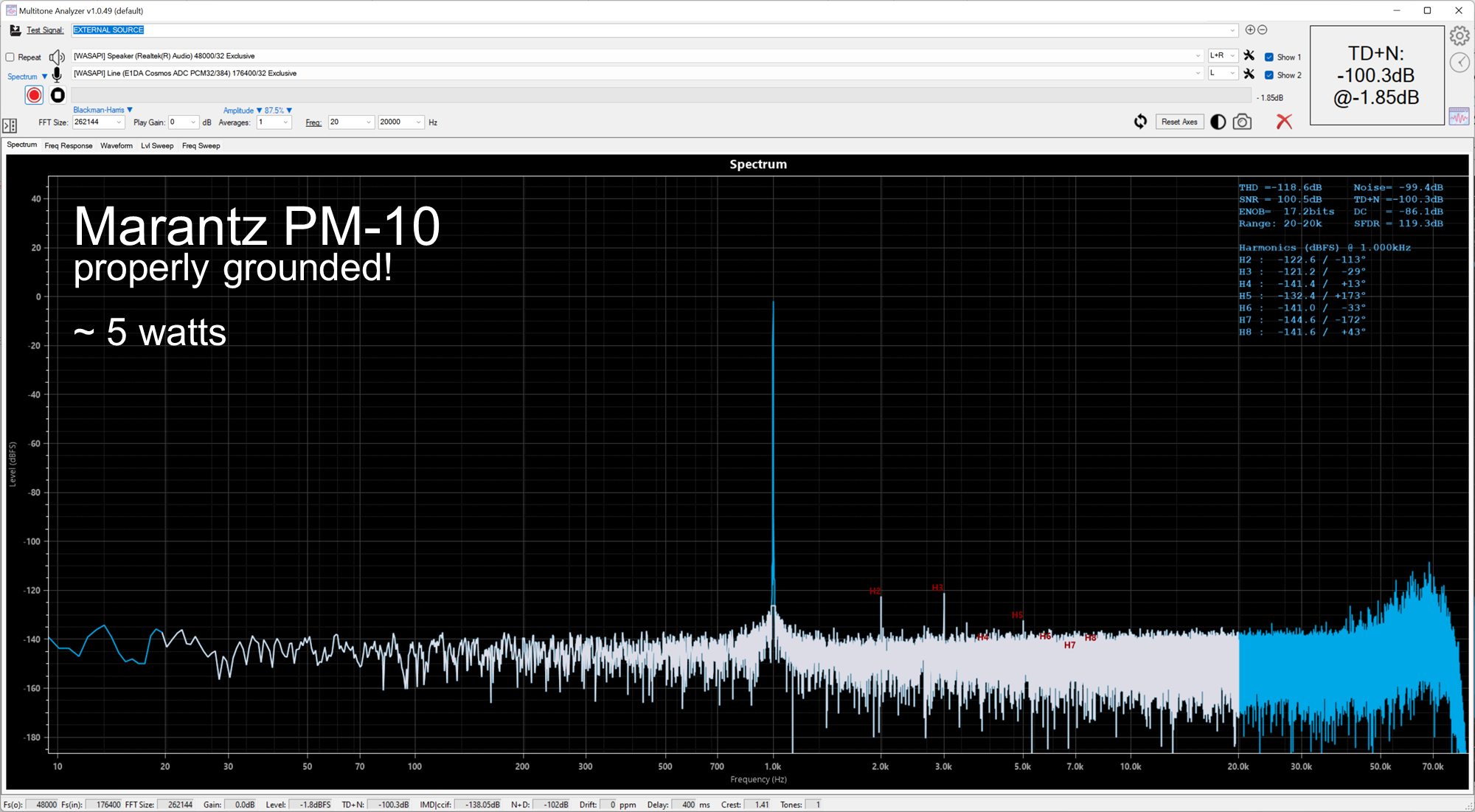
Task: Open the 87.5% overlap dropdown
Action: pos(278,111)
